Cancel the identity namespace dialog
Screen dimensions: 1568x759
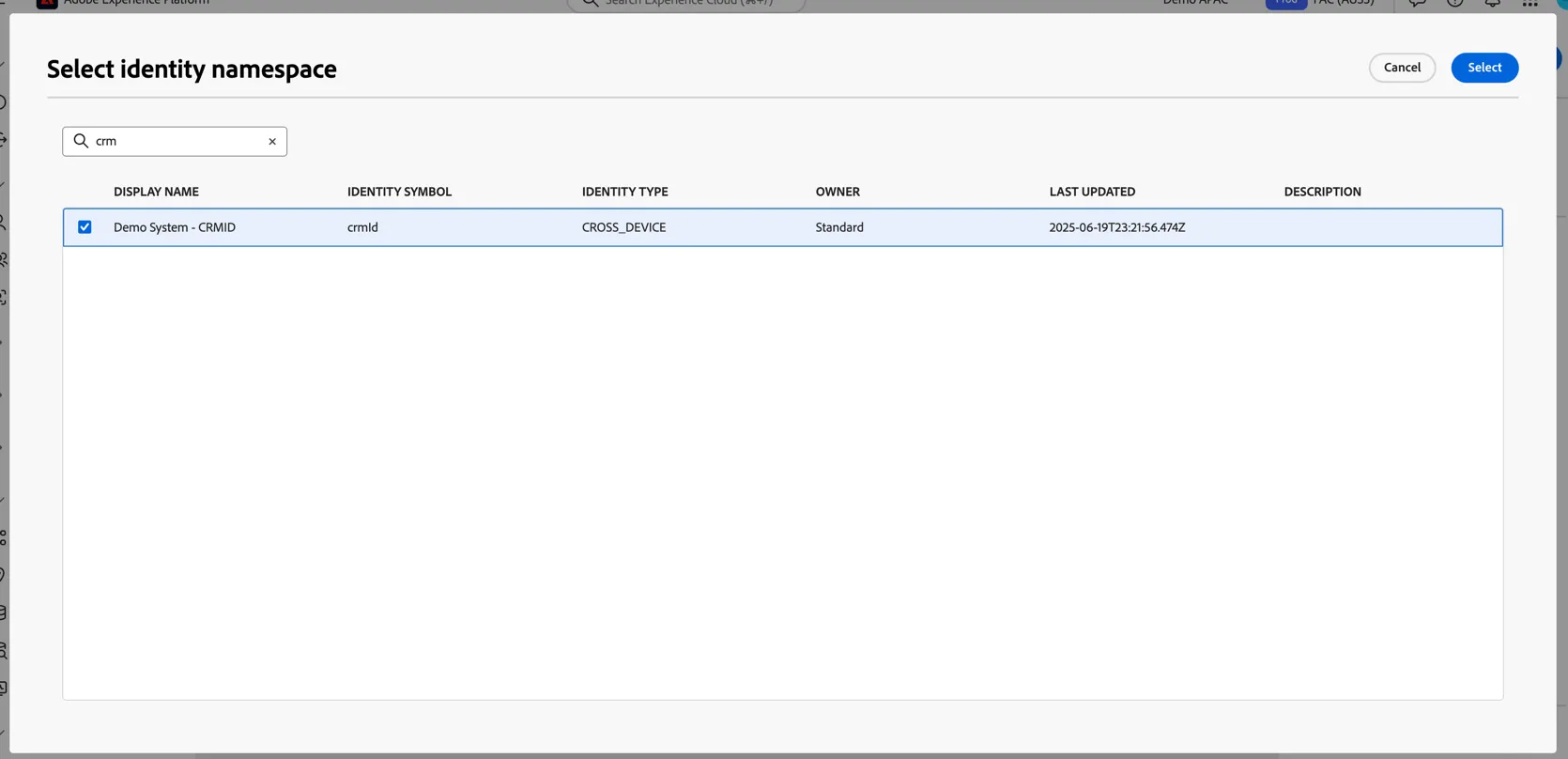pyautogui.click(x=1402, y=68)
